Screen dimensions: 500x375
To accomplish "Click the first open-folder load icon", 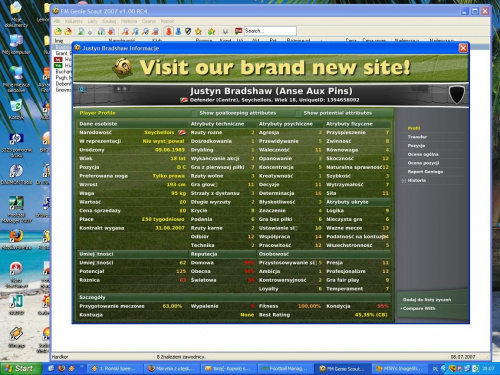I will click(x=58, y=31).
